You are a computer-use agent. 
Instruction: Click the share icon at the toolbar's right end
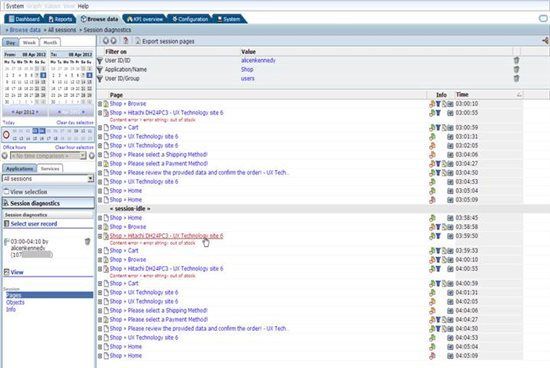tap(546, 41)
